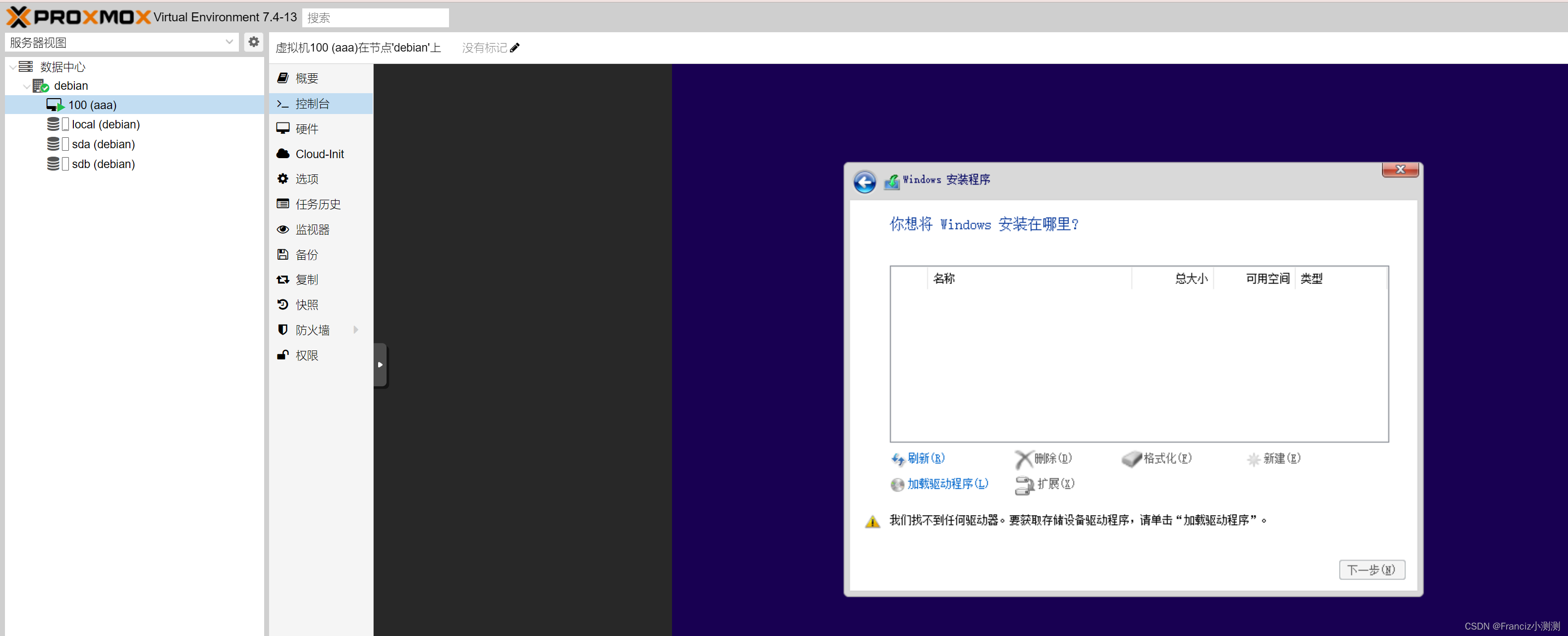Screen dimensions: 1568x636
Task: Open the 备份 backup tab
Action: tap(321, 254)
